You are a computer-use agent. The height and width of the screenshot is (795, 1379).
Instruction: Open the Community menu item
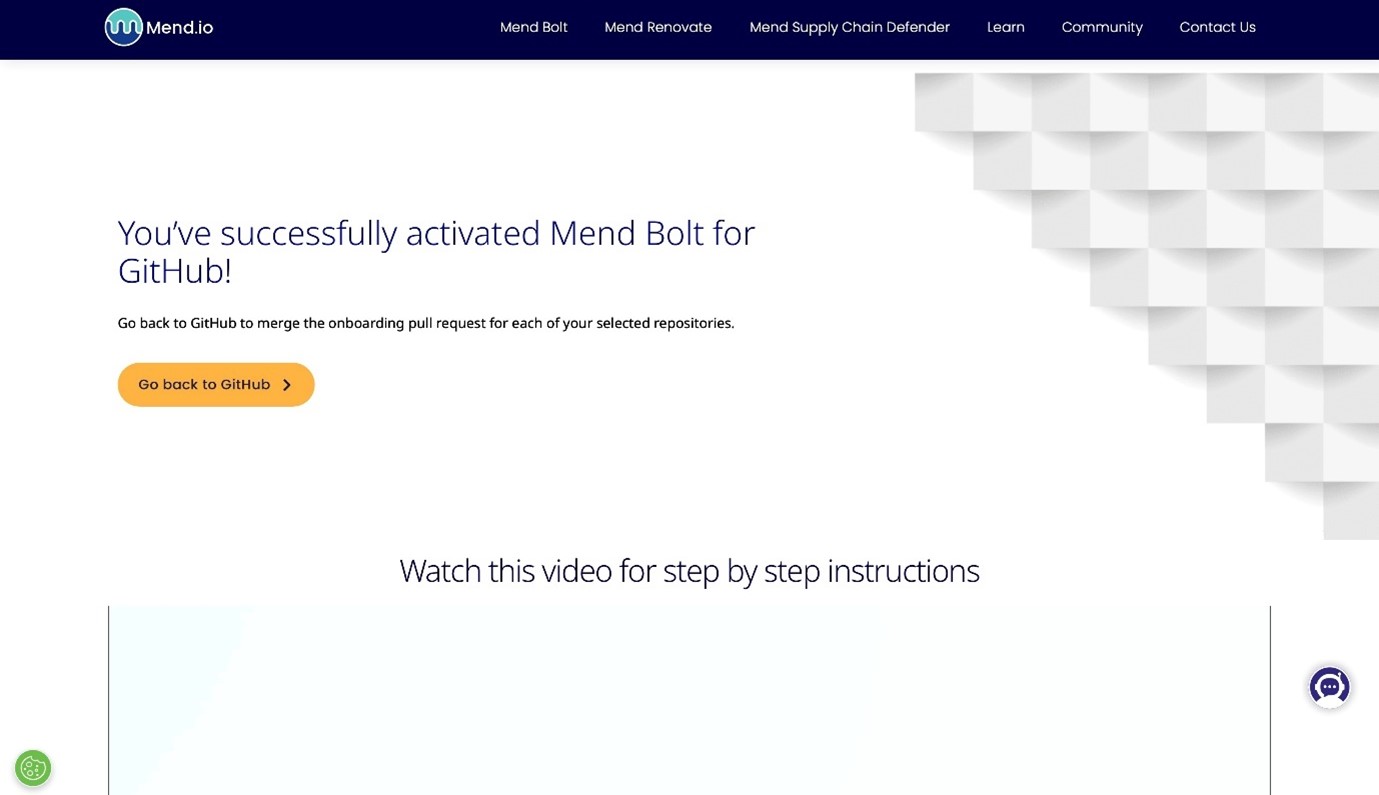point(1102,27)
